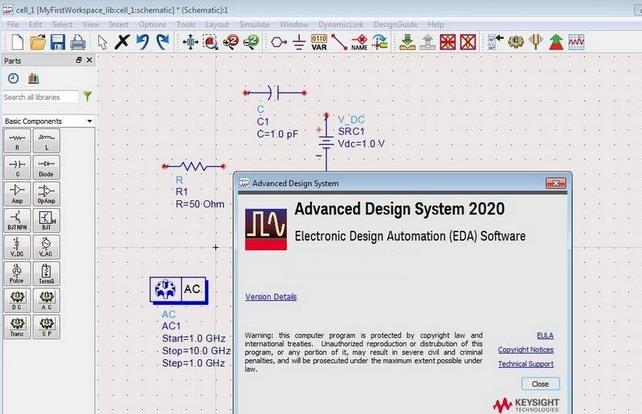Click the View All icon
The image size is (642, 414).
coord(190,42)
